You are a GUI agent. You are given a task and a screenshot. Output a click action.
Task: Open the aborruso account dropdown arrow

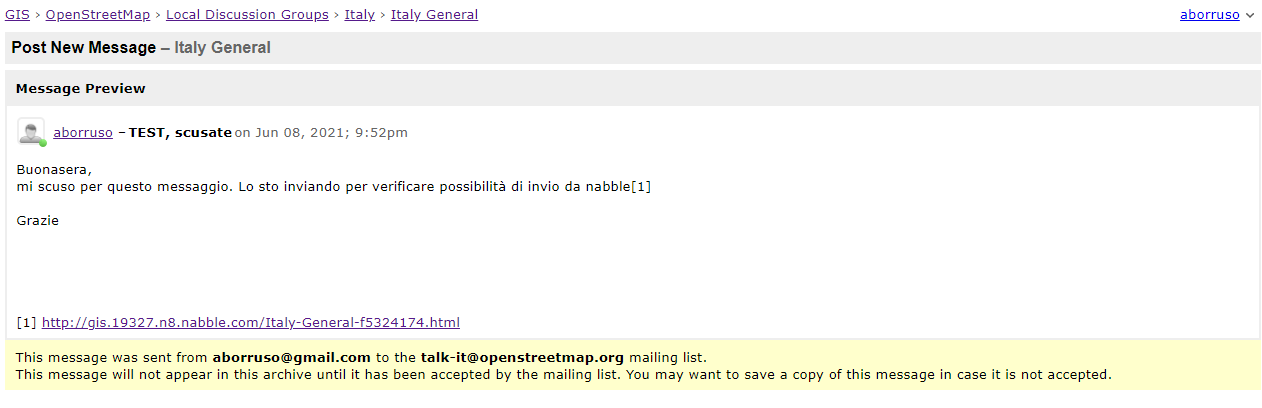click(x=1250, y=16)
